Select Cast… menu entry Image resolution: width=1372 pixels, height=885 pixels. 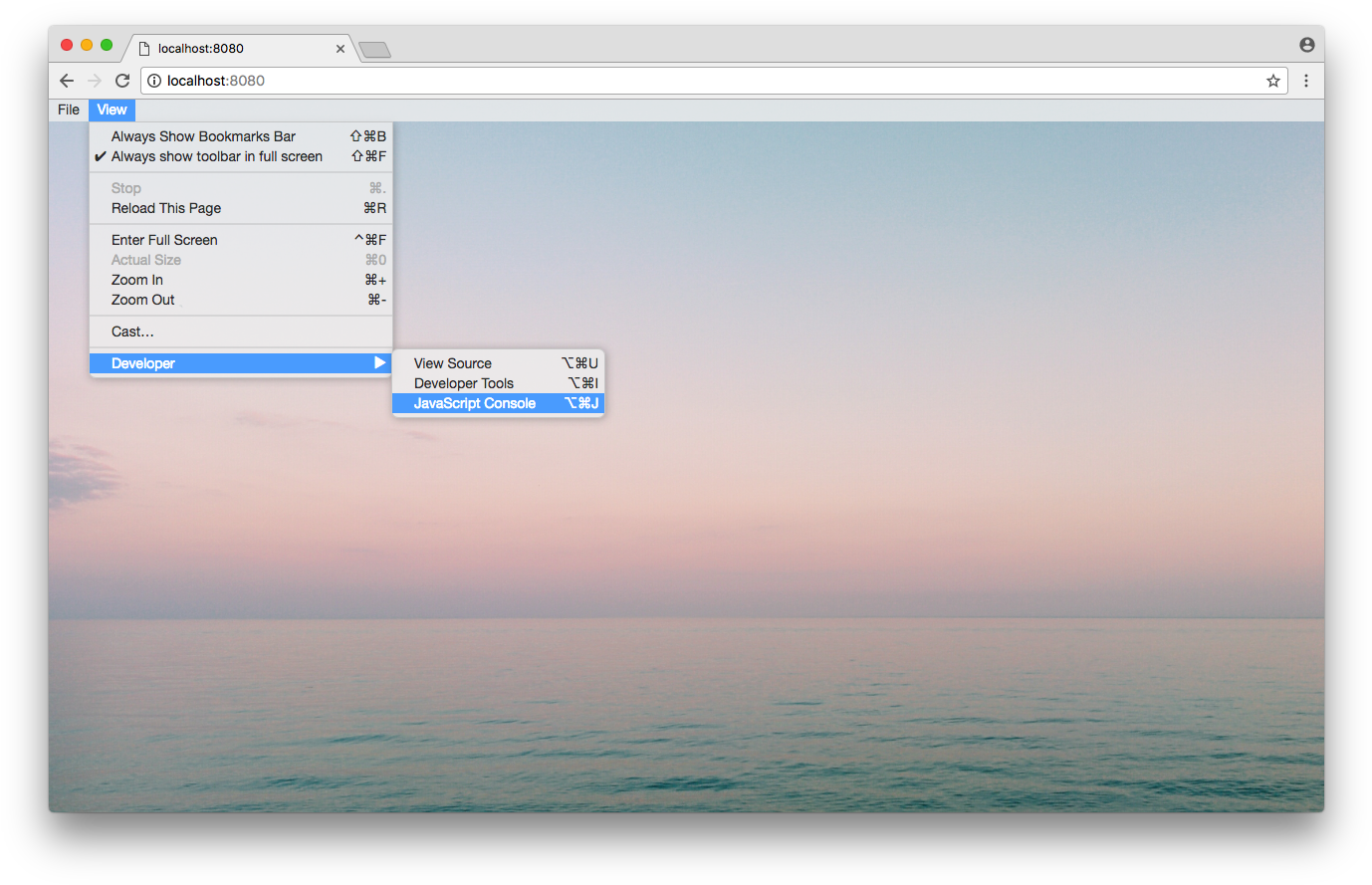point(241,332)
